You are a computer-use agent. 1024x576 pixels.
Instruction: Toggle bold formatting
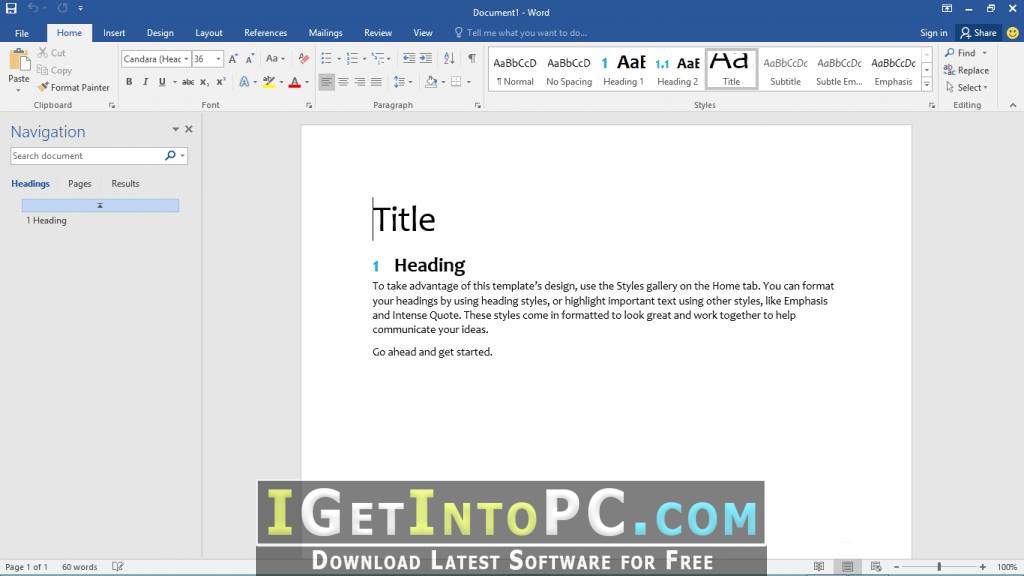tap(129, 82)
